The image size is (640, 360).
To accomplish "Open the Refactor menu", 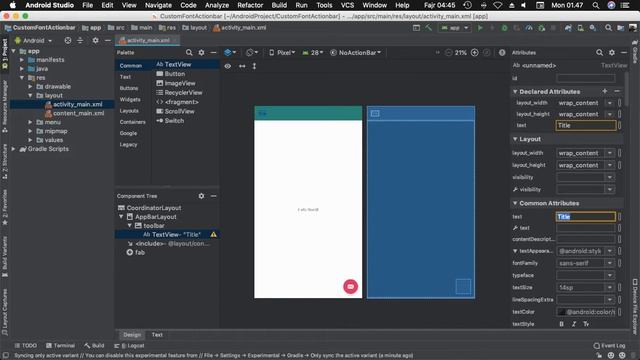I will click(250, 5).
